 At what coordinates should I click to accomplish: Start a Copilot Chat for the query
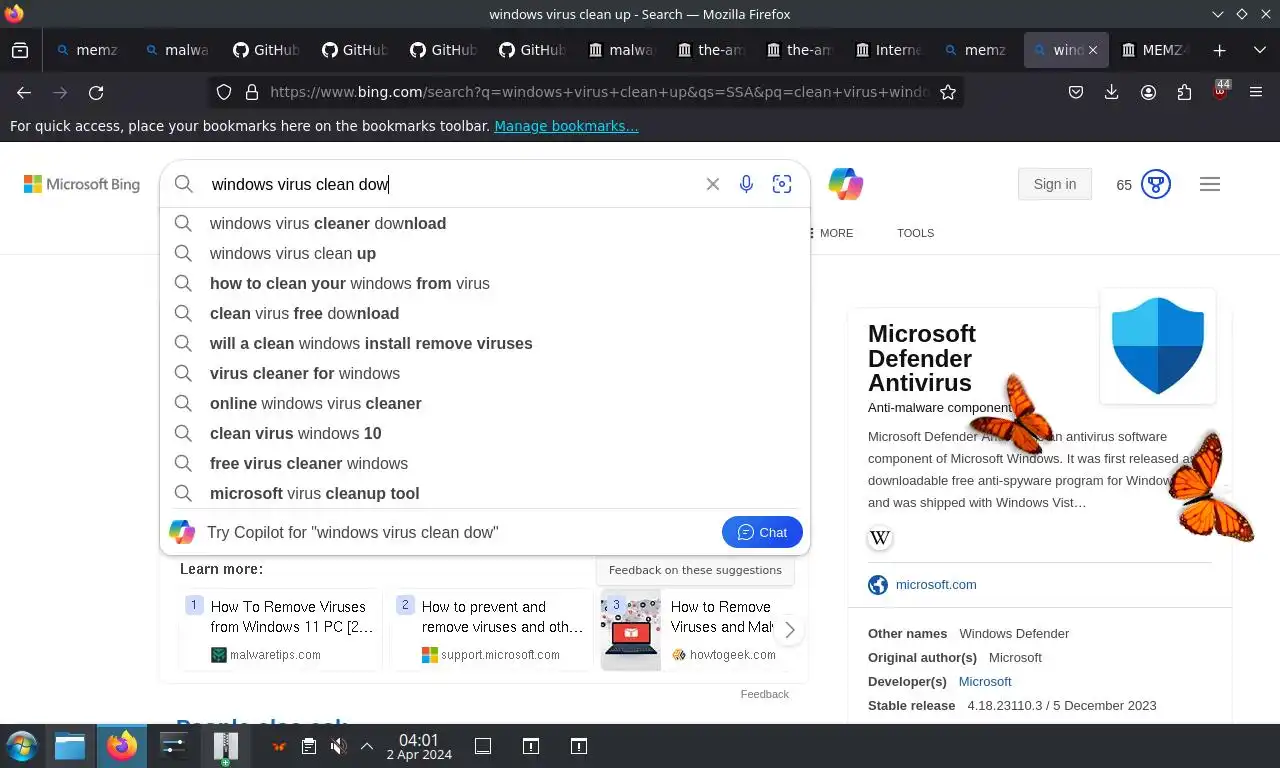click(x=762, y=532)
